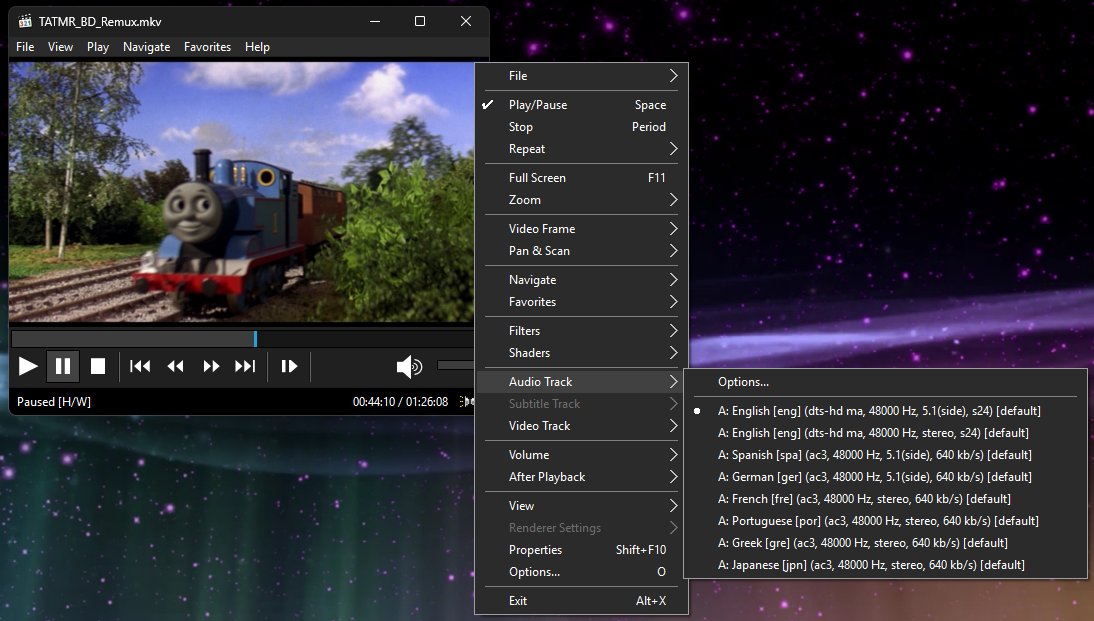Click the Paused [H/W] status text
This screenshot has width=1094, height=621.
(x=54, y=402)
